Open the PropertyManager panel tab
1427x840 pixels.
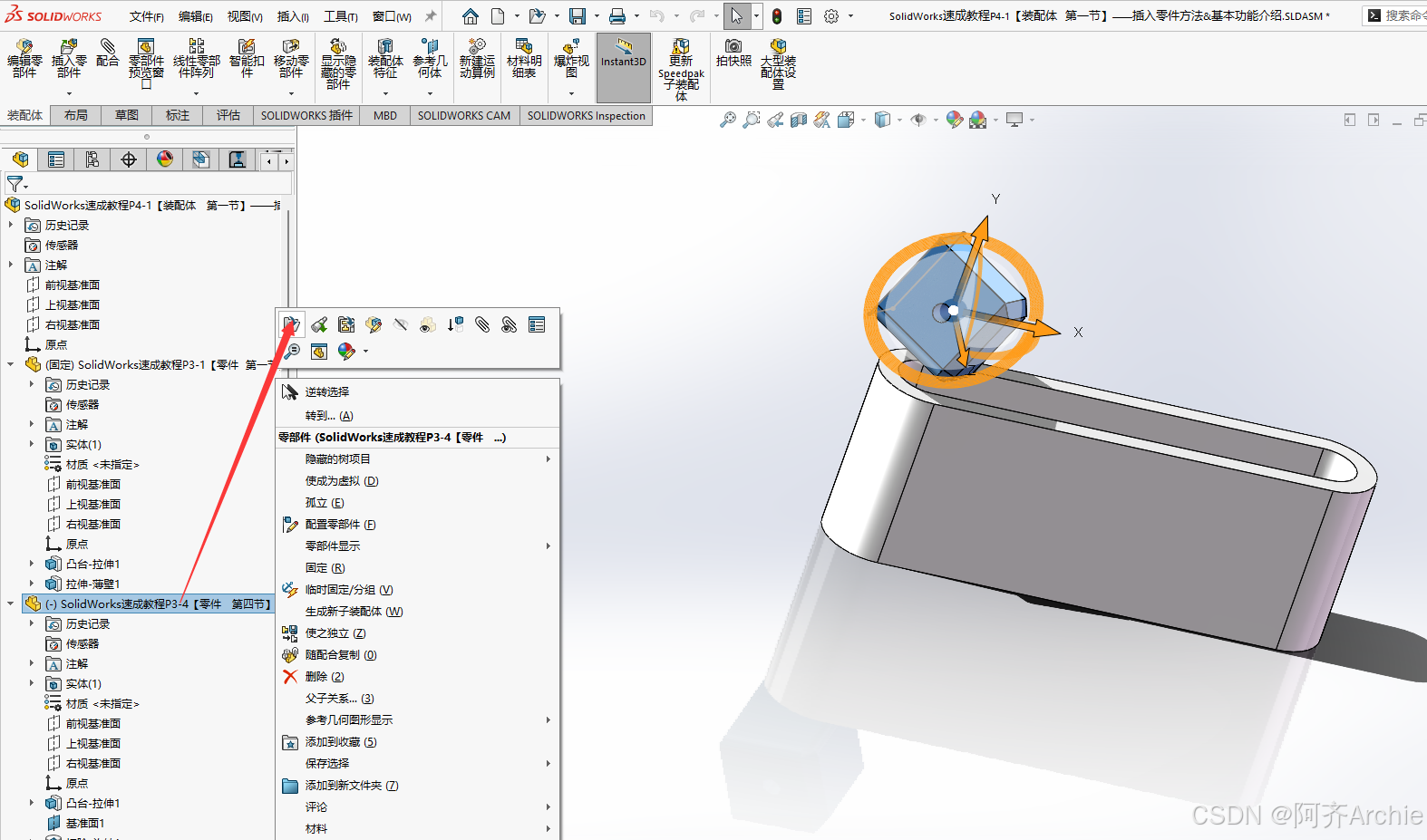(x=56, y=159)
